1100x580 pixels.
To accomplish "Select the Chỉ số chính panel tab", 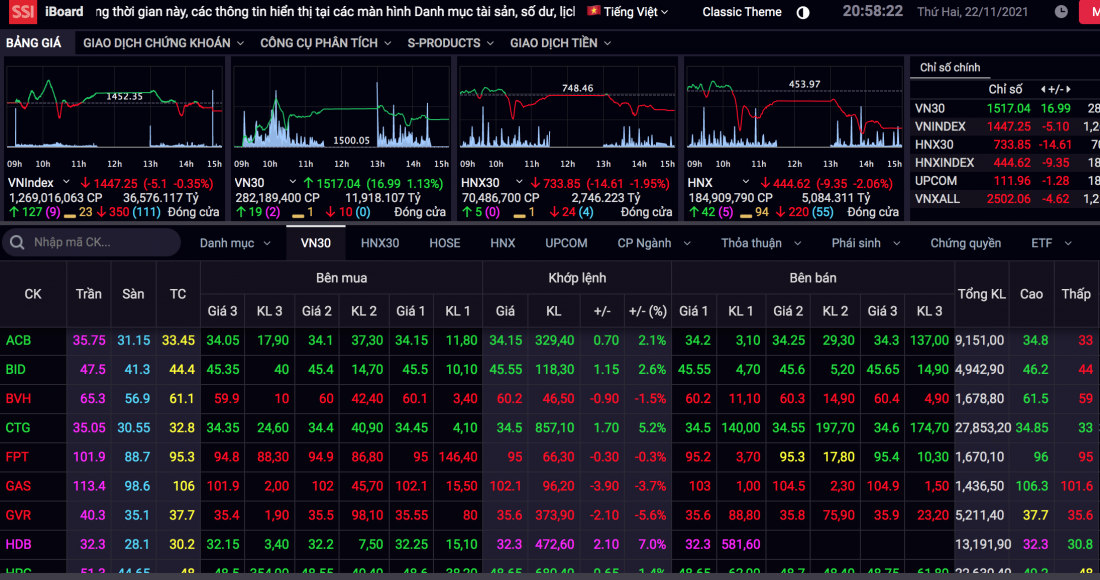I will point(950,68).
